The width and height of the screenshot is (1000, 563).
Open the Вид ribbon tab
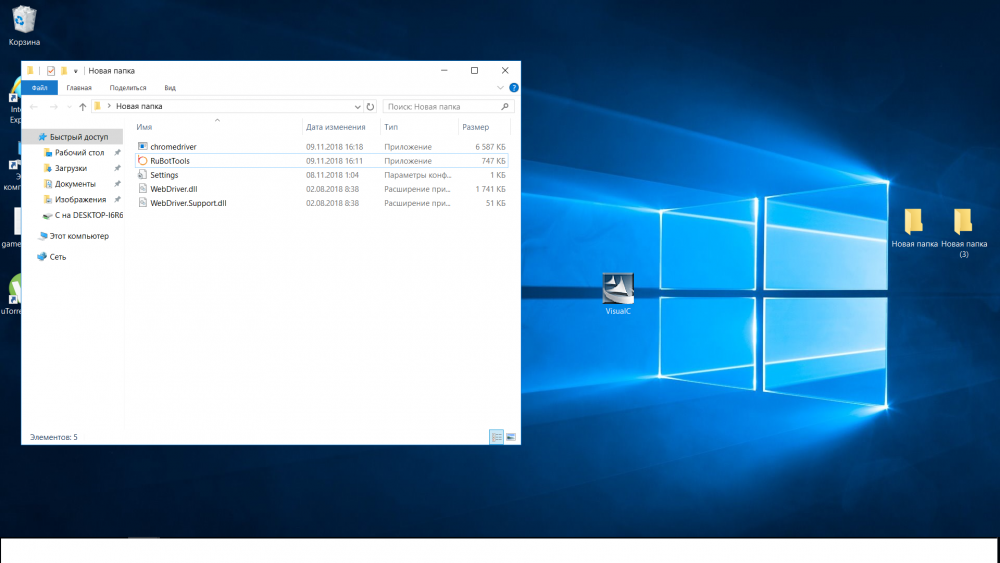pos(170,88)
